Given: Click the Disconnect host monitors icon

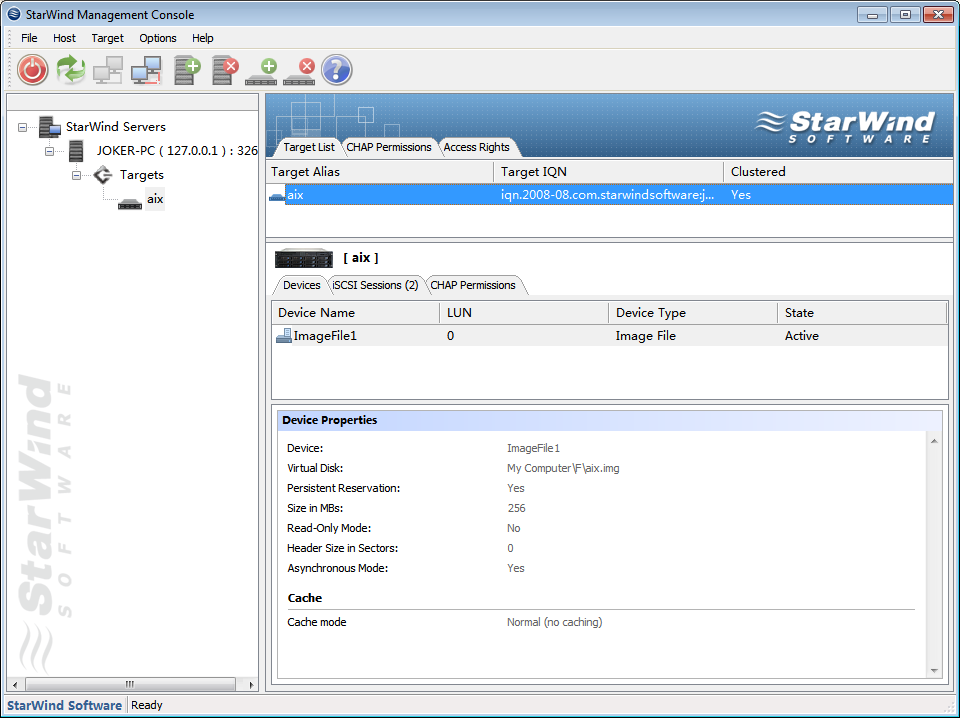Looking at the screenshot, I should click(146, 70).
